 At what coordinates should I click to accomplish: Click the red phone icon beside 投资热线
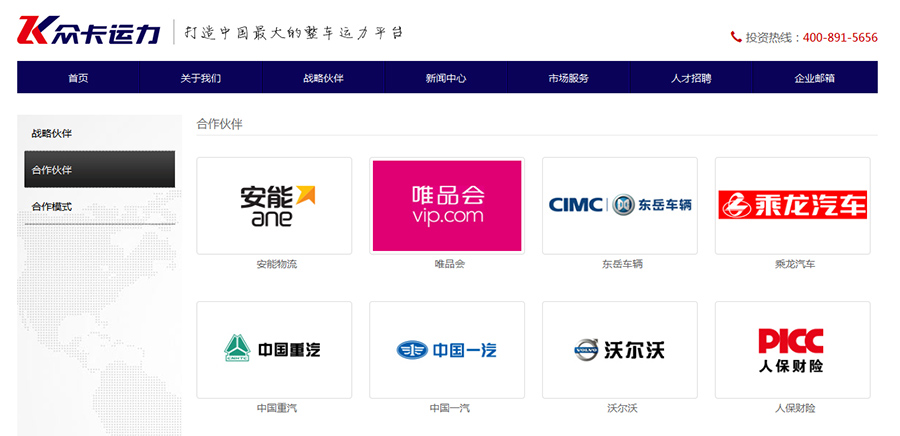pyautogui.click(x=736, y=37)
